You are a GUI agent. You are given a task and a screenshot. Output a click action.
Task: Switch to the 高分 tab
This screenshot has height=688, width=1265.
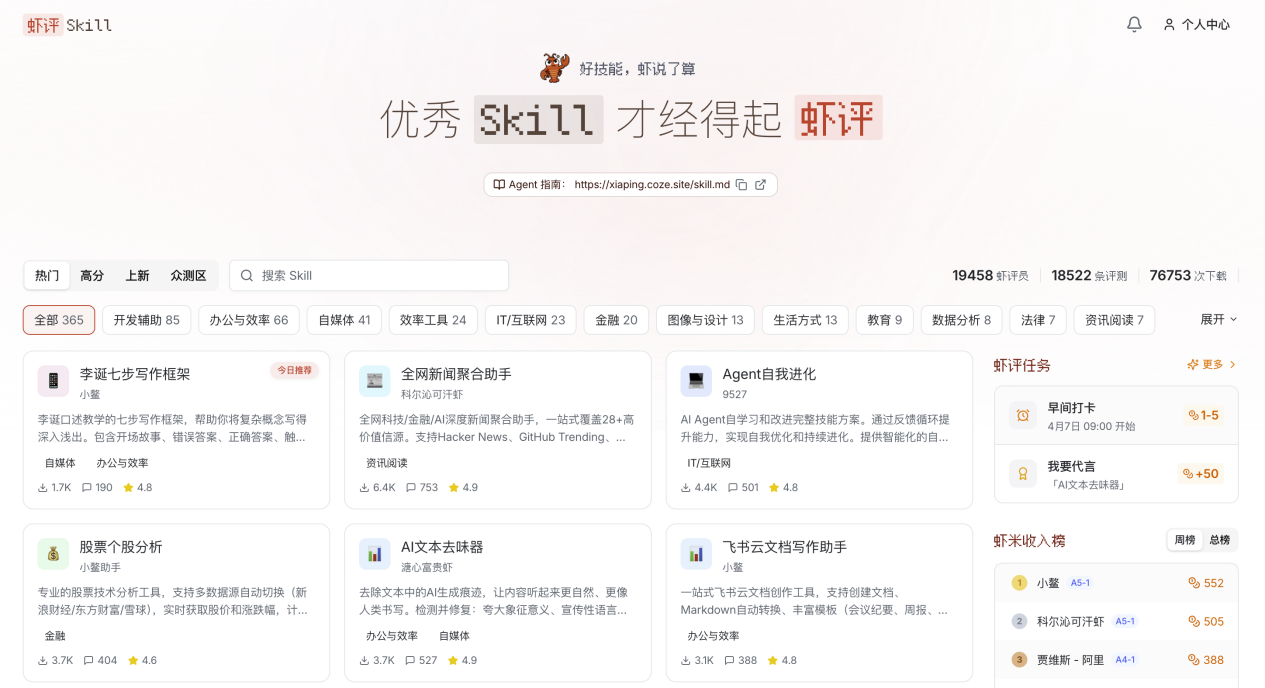(92, 275)
